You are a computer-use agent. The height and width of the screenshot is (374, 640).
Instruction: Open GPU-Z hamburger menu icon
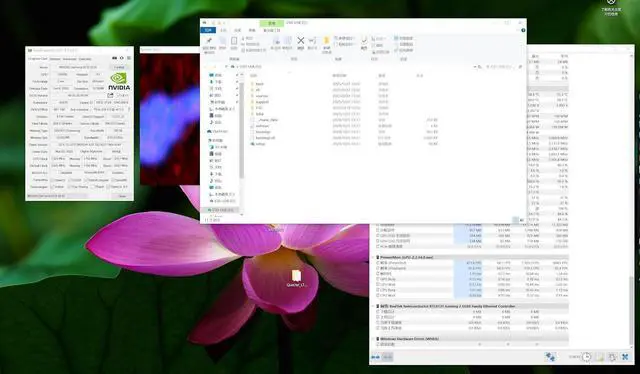point(129,58)
